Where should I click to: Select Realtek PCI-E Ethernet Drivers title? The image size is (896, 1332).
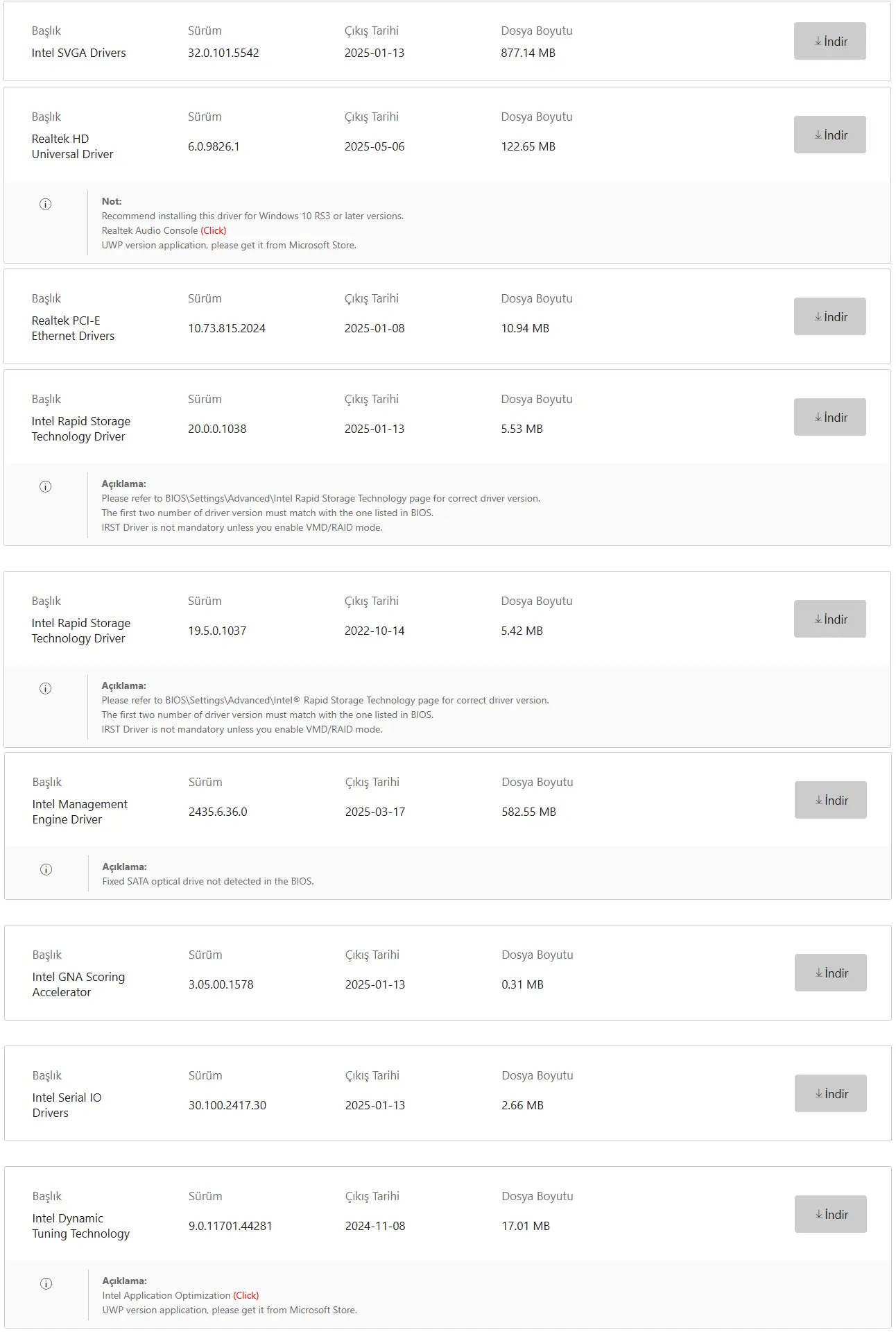74,328
